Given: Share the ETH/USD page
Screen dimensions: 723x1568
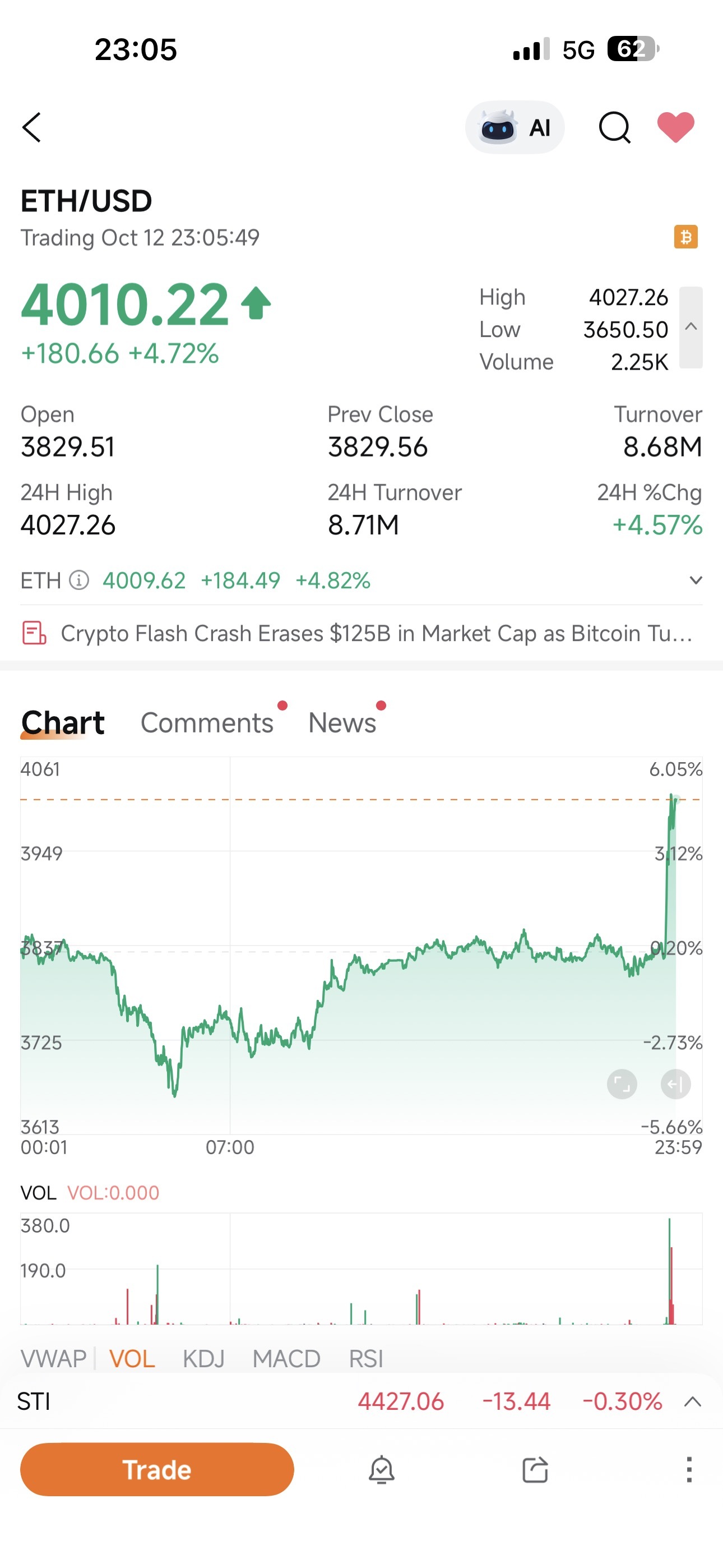Looking at the screenshot, I should (x=533, y=1470).
